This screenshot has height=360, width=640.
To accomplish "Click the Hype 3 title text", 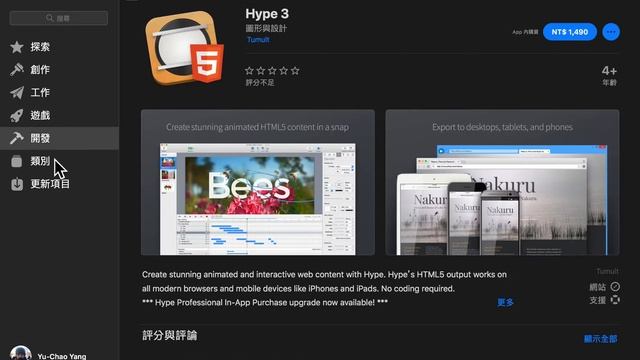I will point(267,14).
